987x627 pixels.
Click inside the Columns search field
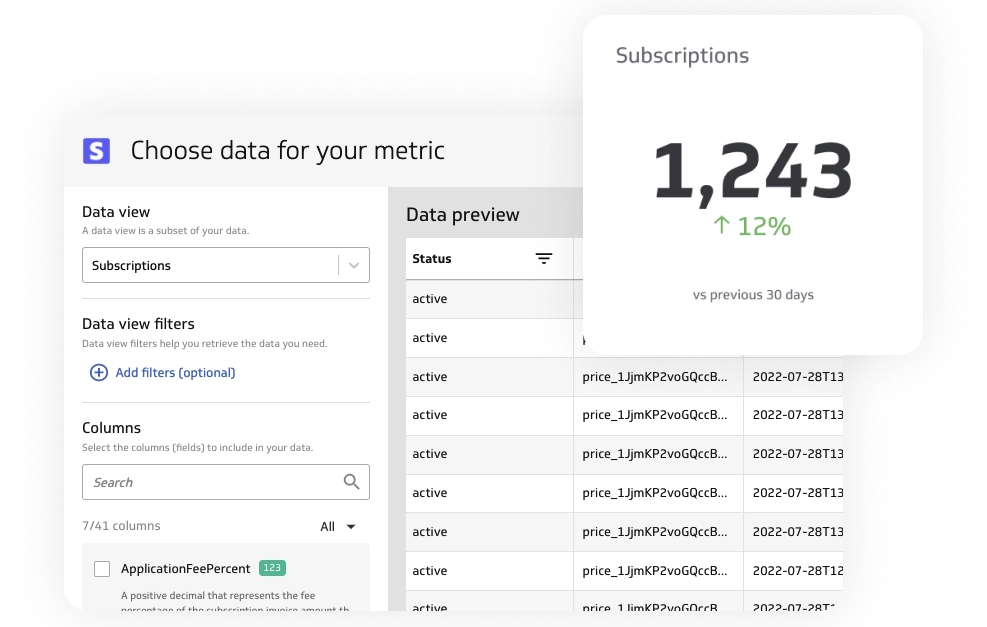tap(200, 481)
